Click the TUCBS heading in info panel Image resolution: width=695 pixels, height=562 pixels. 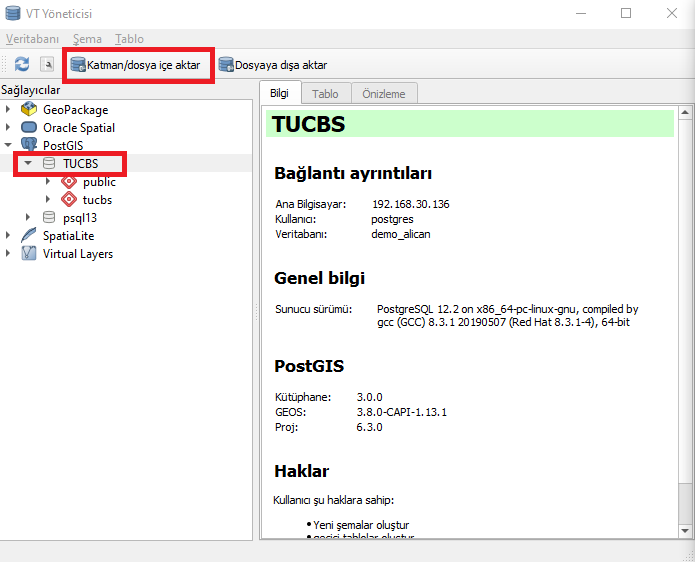click(308, 124)
